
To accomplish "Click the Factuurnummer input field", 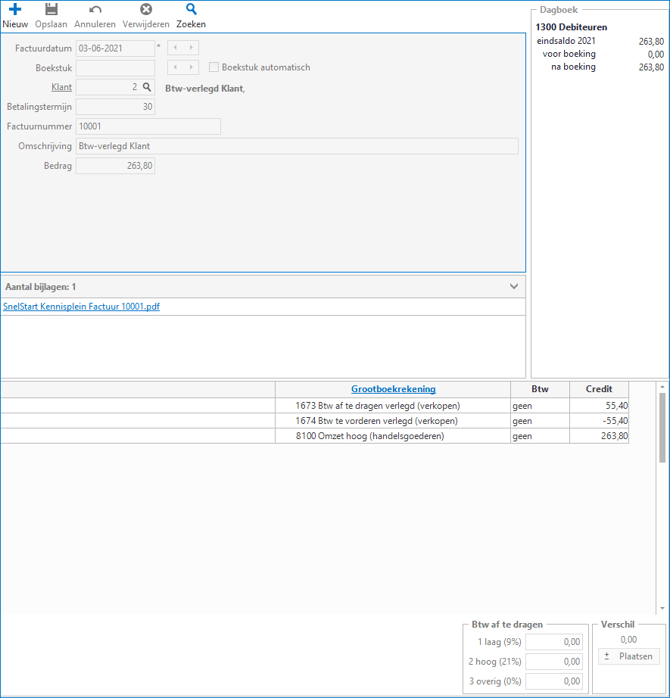I will [148, 127].
